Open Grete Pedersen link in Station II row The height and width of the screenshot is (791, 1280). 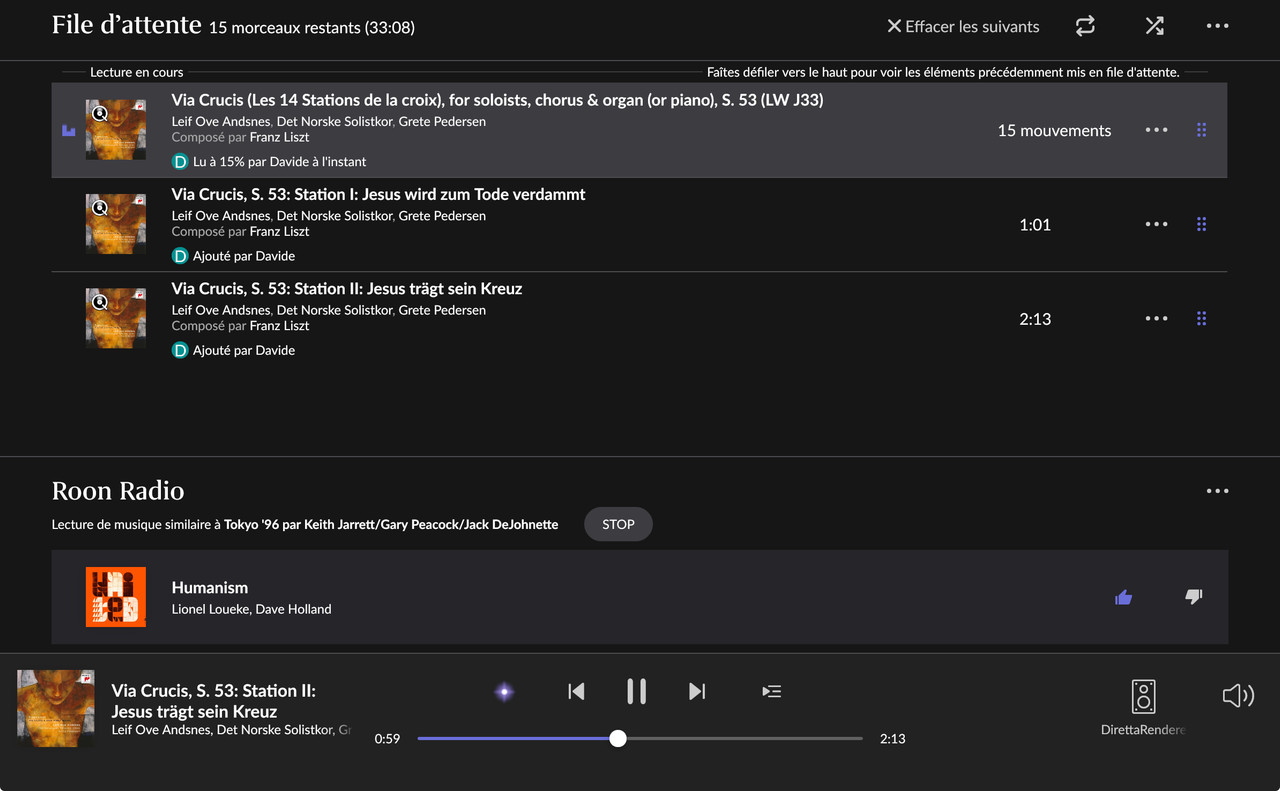pyautogui.click(x=442, y=310)
